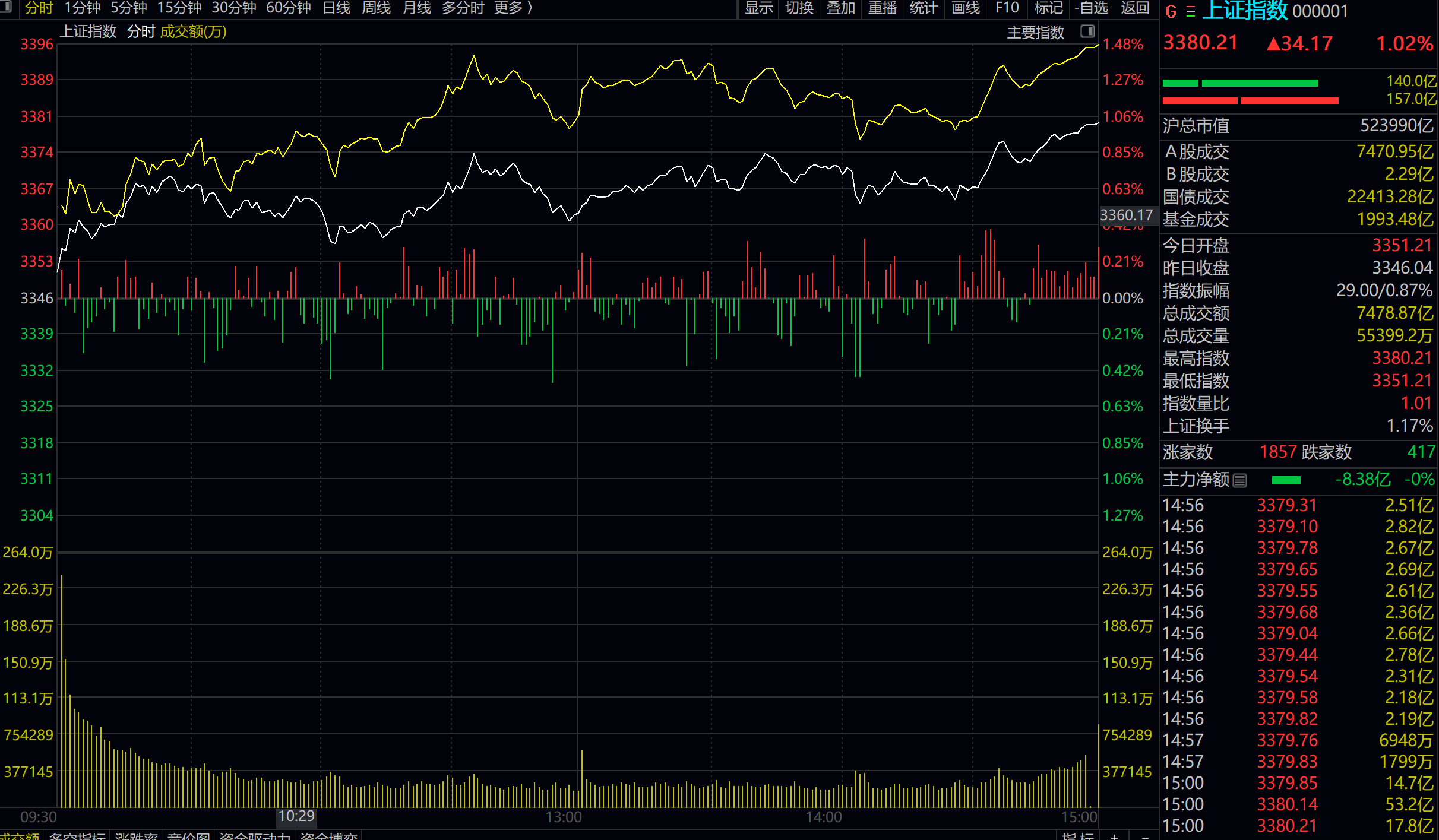Remove from watchlist via -自选
The height and width of the screenshot is (840, 1439).
pyautogui.click(x=1092, y=8)
